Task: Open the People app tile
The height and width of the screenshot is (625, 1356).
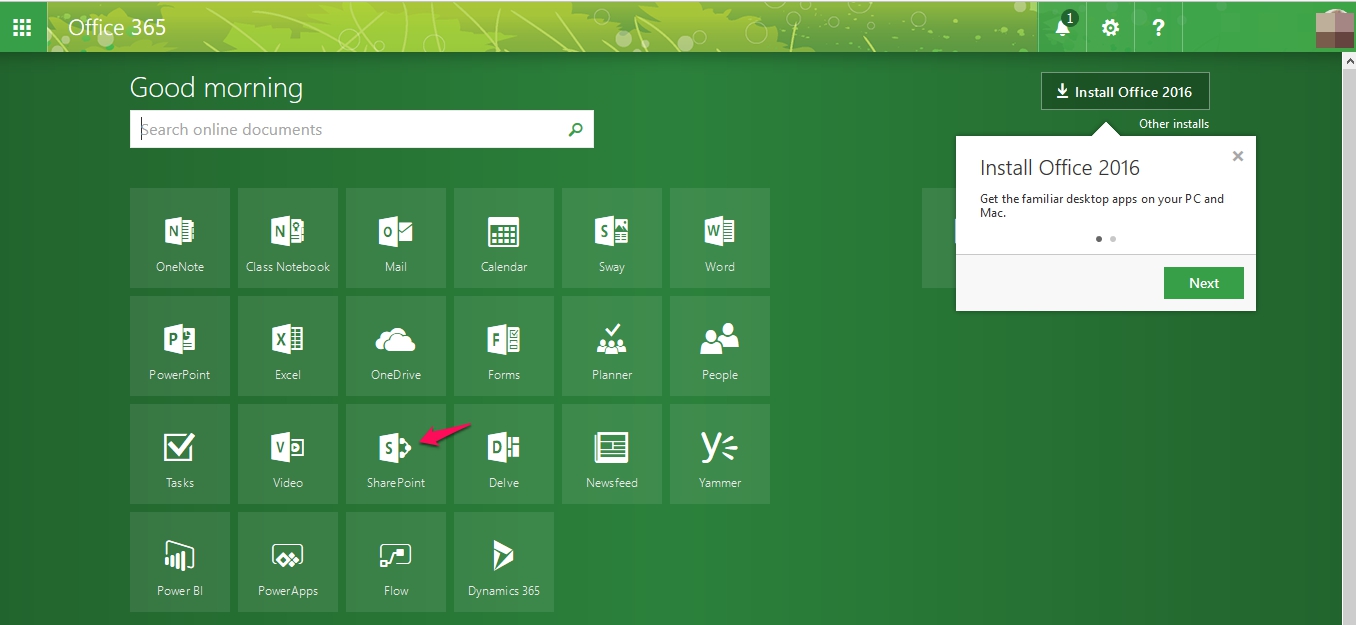Action: [x=720, y=346]
